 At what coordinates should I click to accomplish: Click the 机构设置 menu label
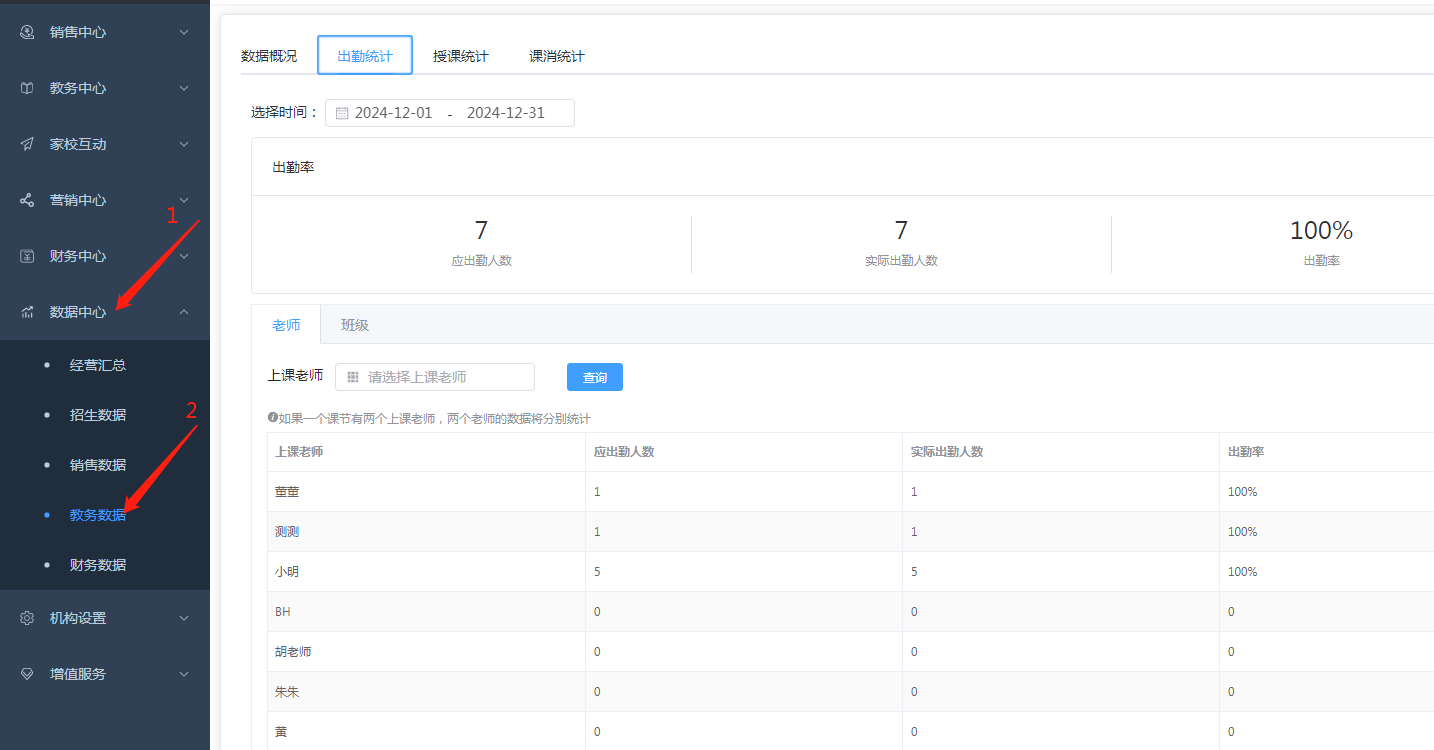78,618
